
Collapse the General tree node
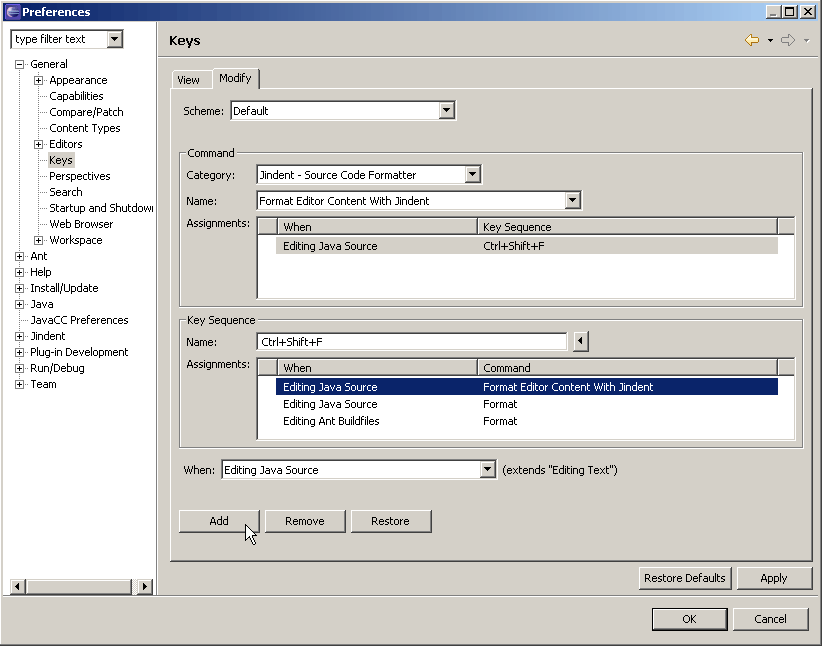point(19,64)
